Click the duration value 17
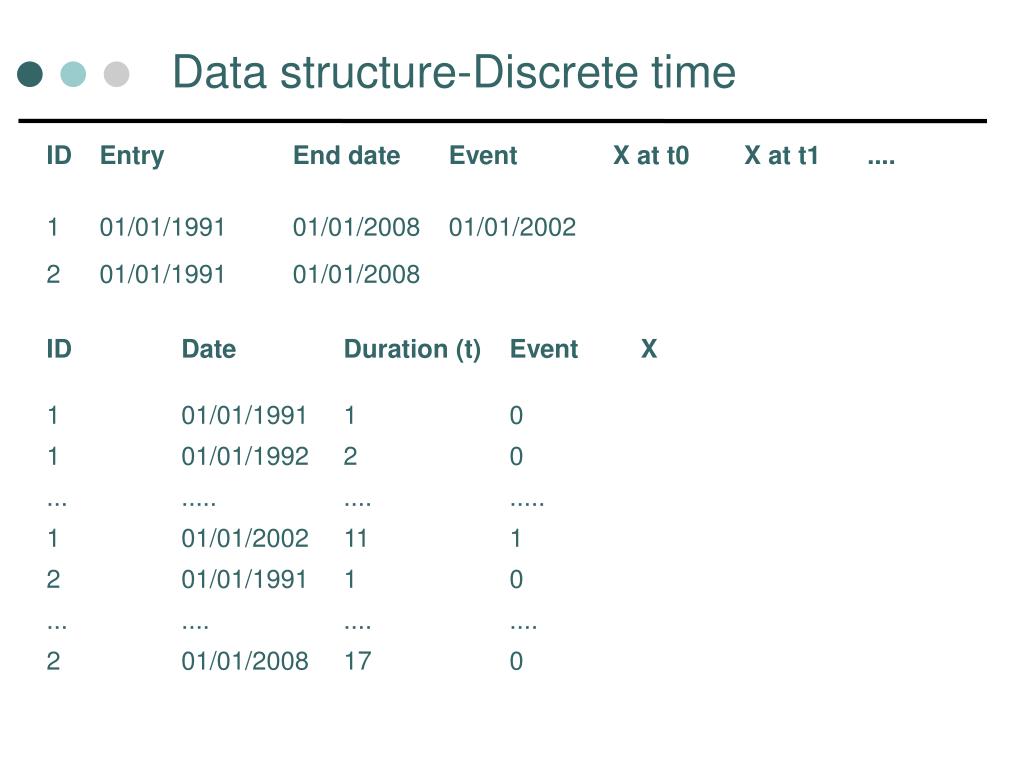 357,661
